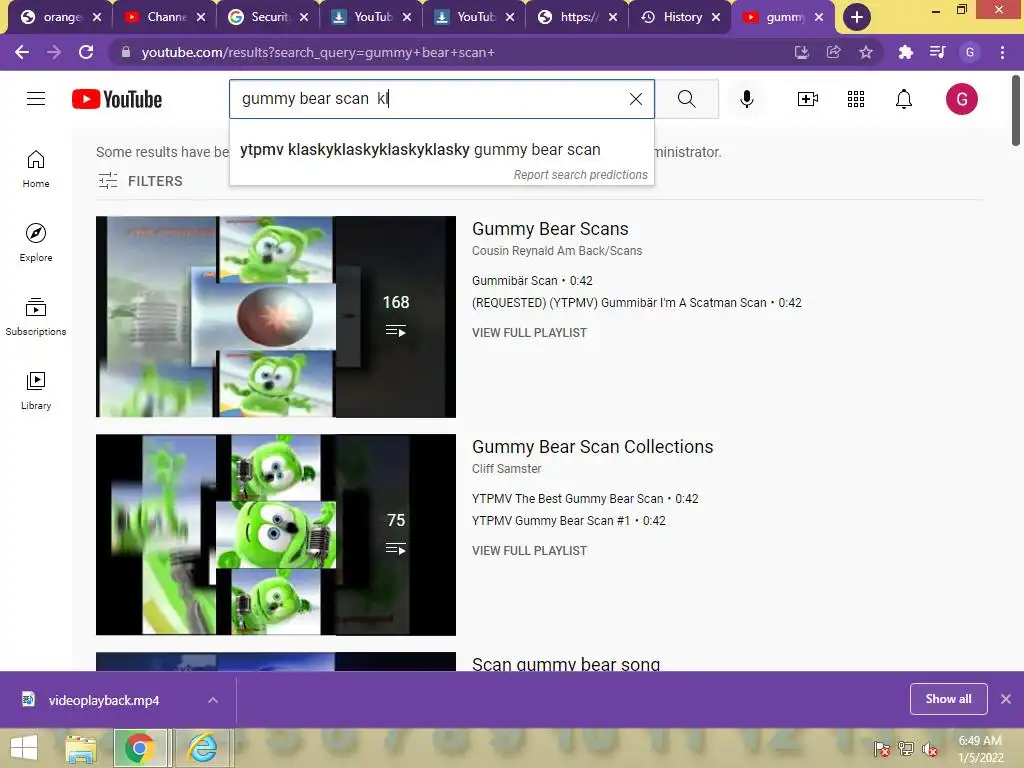Click the Chrome taskbar icon
Image resolution: width=1024 pixels, height=768 pixels.
[x=139, y=748]
